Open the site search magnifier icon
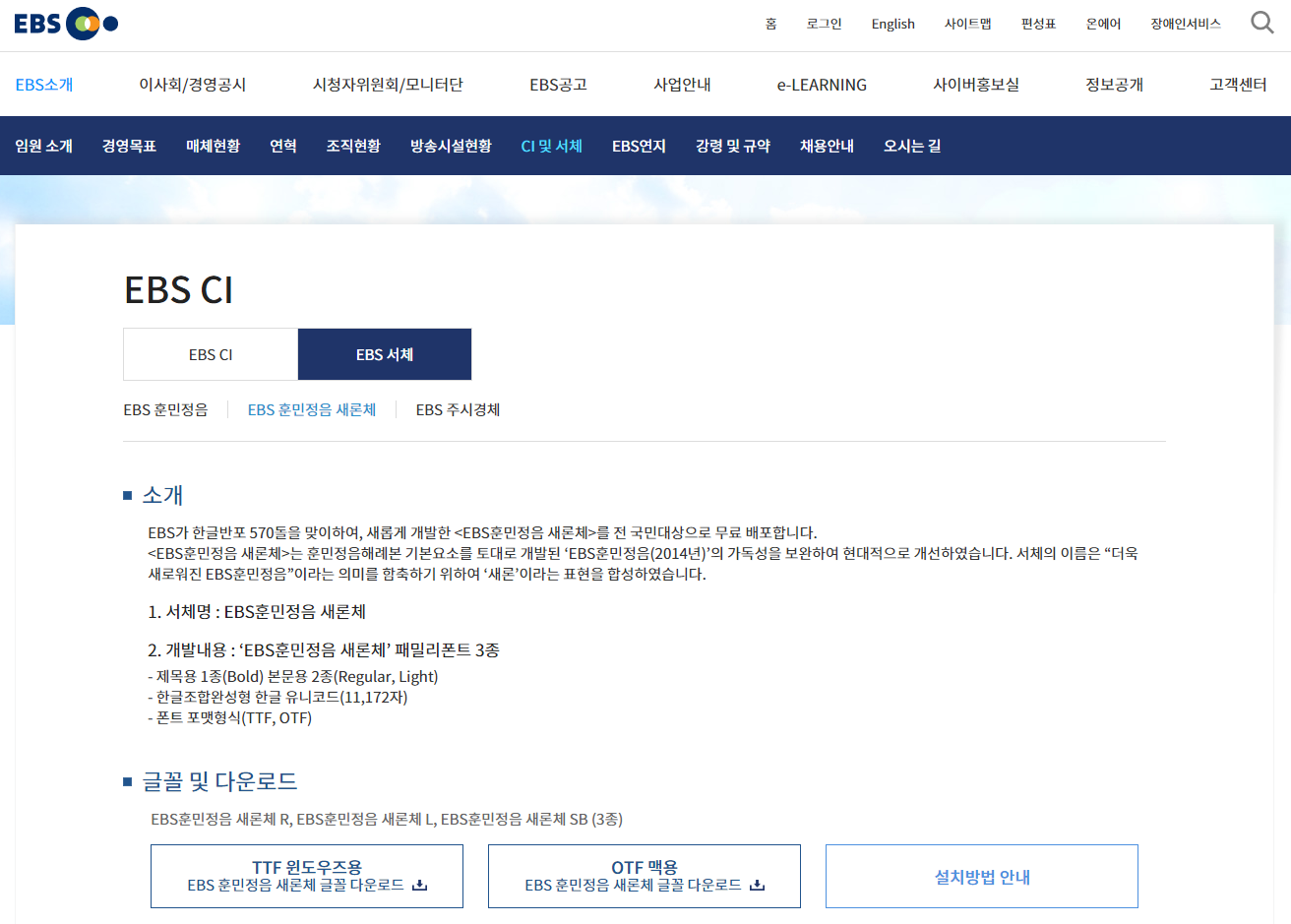The width and height of the screenshot is (1291, 924). pyautogui.click(x=1262, y=21)
